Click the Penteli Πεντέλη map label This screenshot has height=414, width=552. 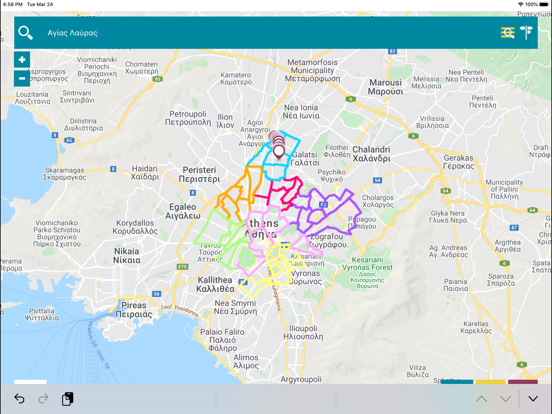click(x=482, y=101)
